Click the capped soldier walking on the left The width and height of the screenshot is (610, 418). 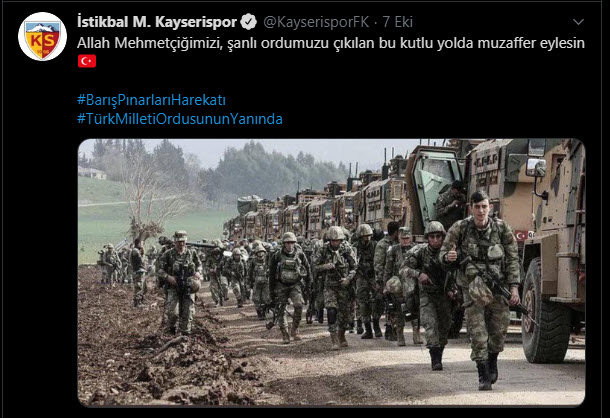click(179, 283)
